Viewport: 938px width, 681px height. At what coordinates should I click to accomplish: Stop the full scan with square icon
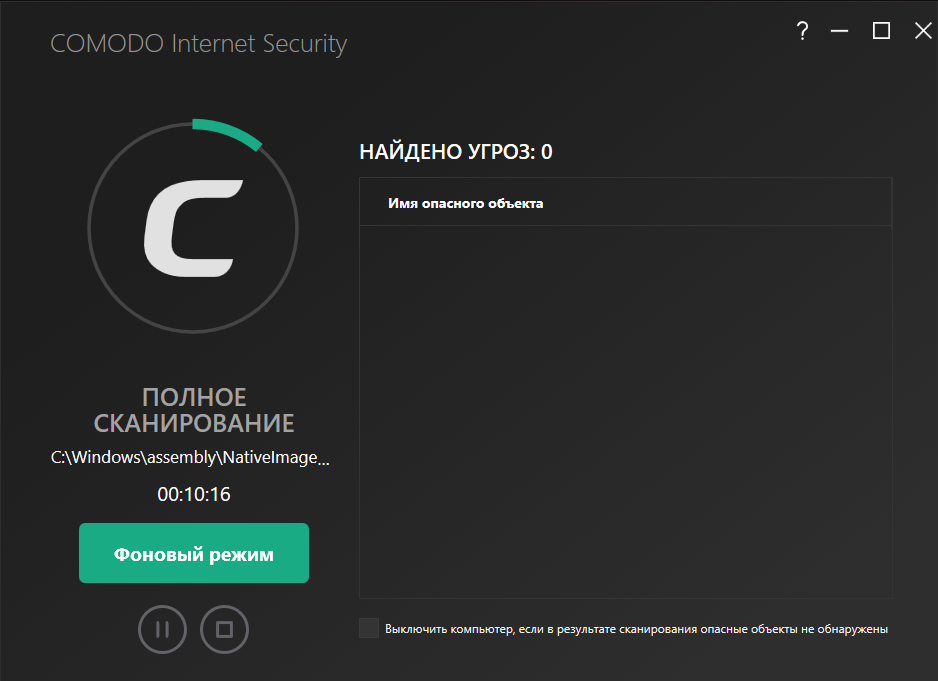pos(224,629)
